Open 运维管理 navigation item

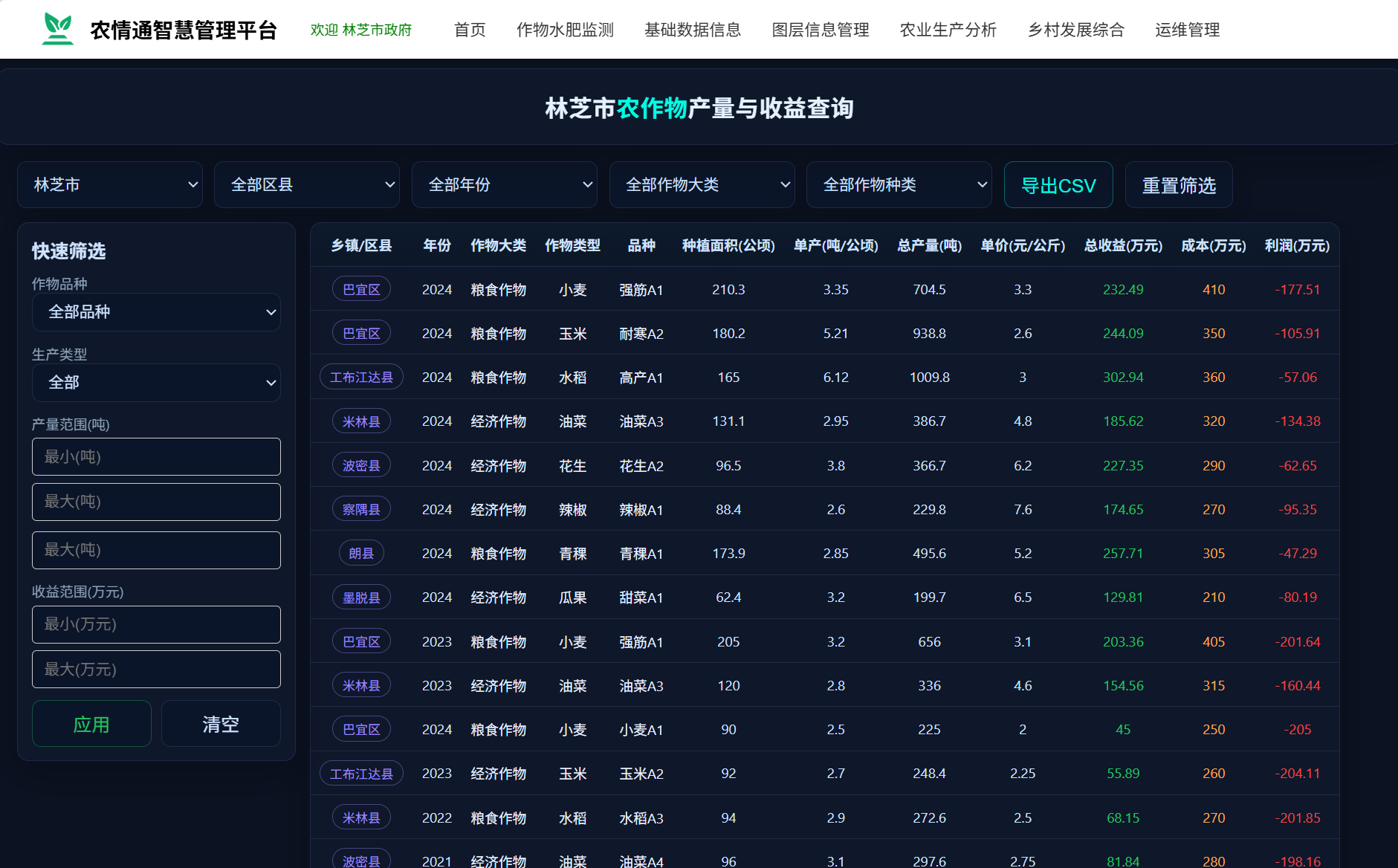tap(1188, 30)
